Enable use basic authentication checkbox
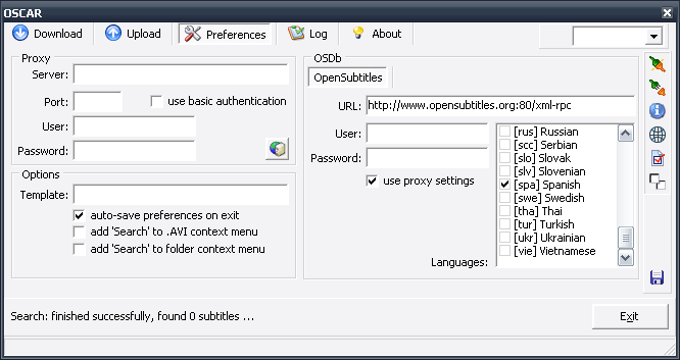This screenshot has height=360, width=680. (x=157, y=101)
